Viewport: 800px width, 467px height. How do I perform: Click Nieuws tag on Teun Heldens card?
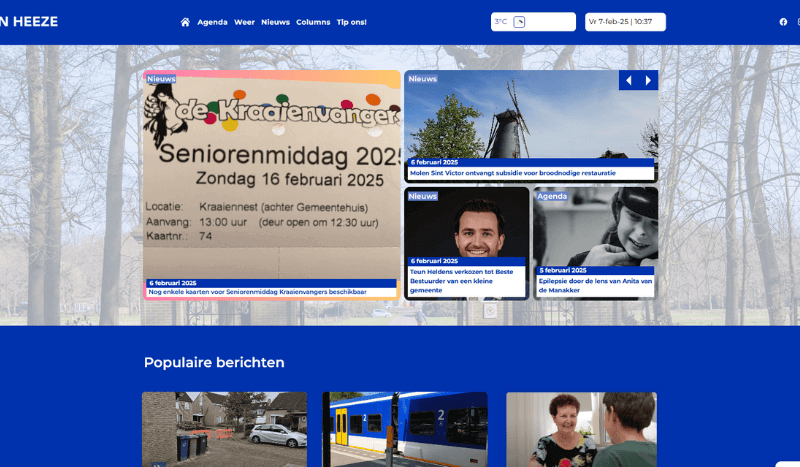422,196
